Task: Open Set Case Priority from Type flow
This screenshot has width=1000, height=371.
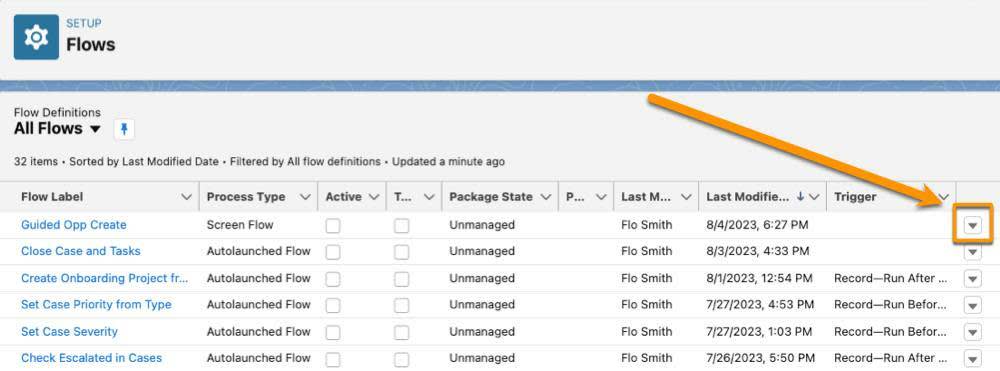Action: click(96, 305)
